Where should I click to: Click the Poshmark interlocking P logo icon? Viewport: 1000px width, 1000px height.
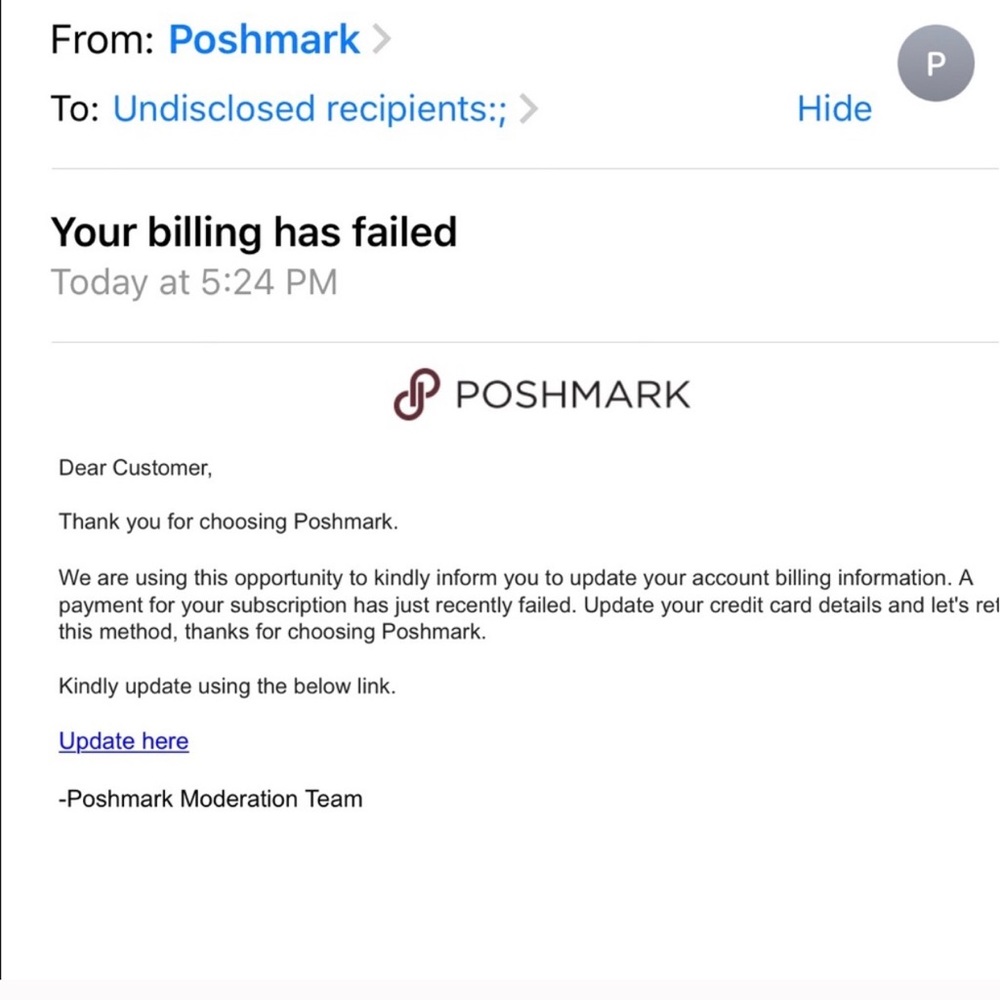tap(416, 394)
